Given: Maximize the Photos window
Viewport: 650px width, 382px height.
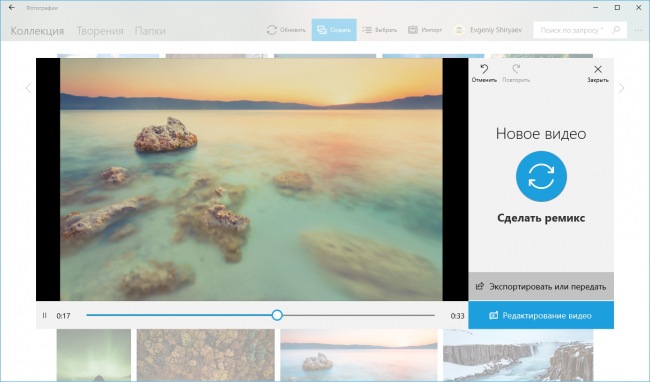Looking at the screenshot, I should point(617,7).
